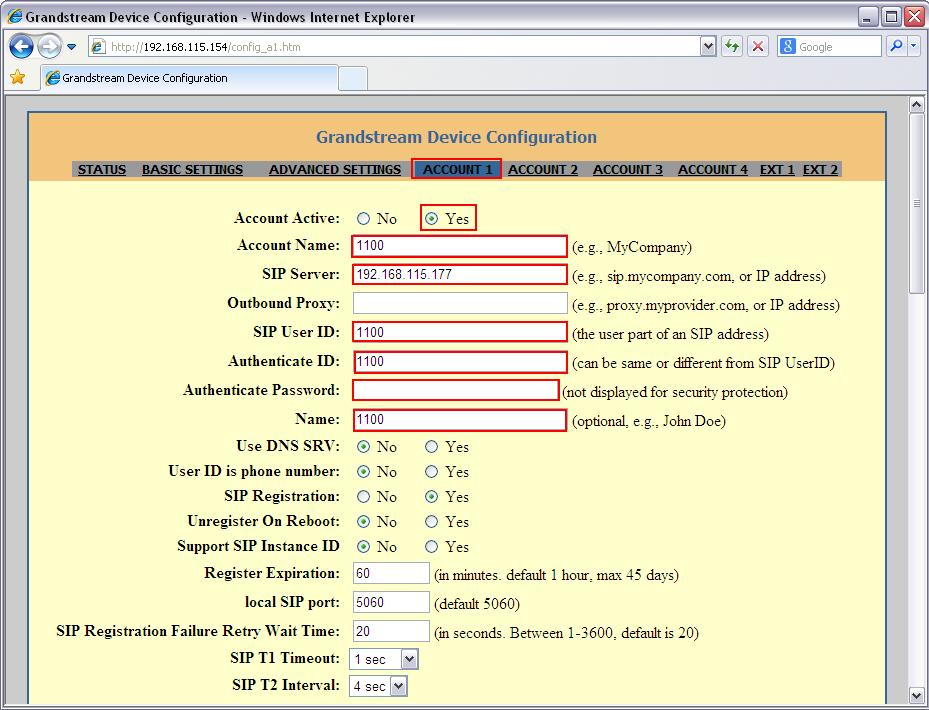This screenshot has height=710, width=929.
Task: Open the BASIC SETTINGS page
Action: point(193,169)
